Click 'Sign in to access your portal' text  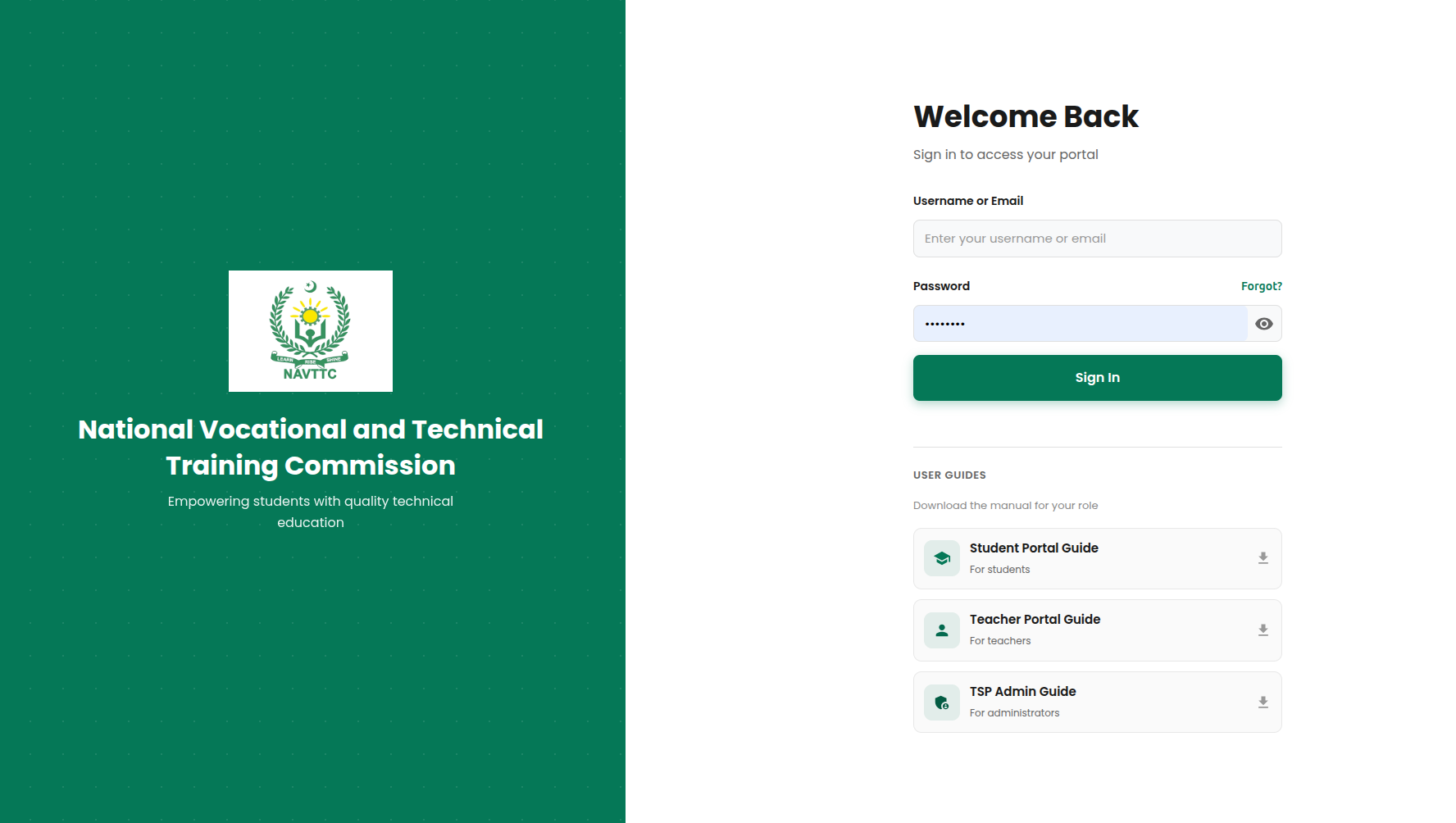pyautogui.click(x=1006, y=154)
